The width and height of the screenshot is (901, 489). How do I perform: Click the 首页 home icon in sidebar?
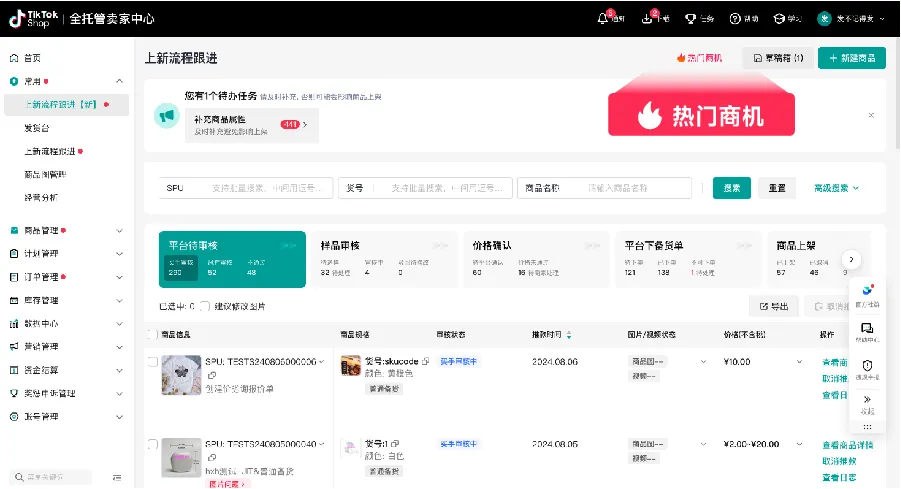(14, 58)
